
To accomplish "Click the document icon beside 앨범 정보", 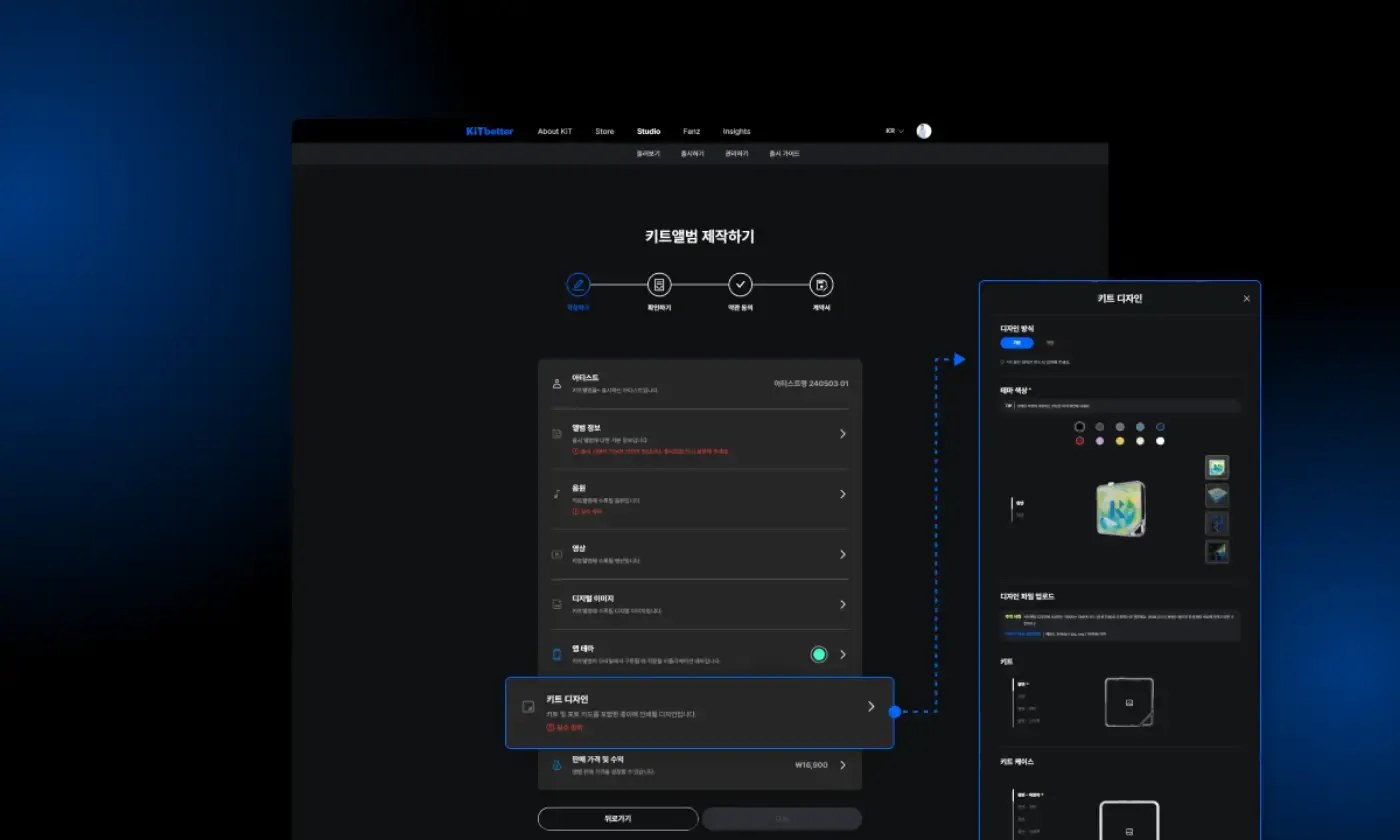I will click(x=557, y=434).
